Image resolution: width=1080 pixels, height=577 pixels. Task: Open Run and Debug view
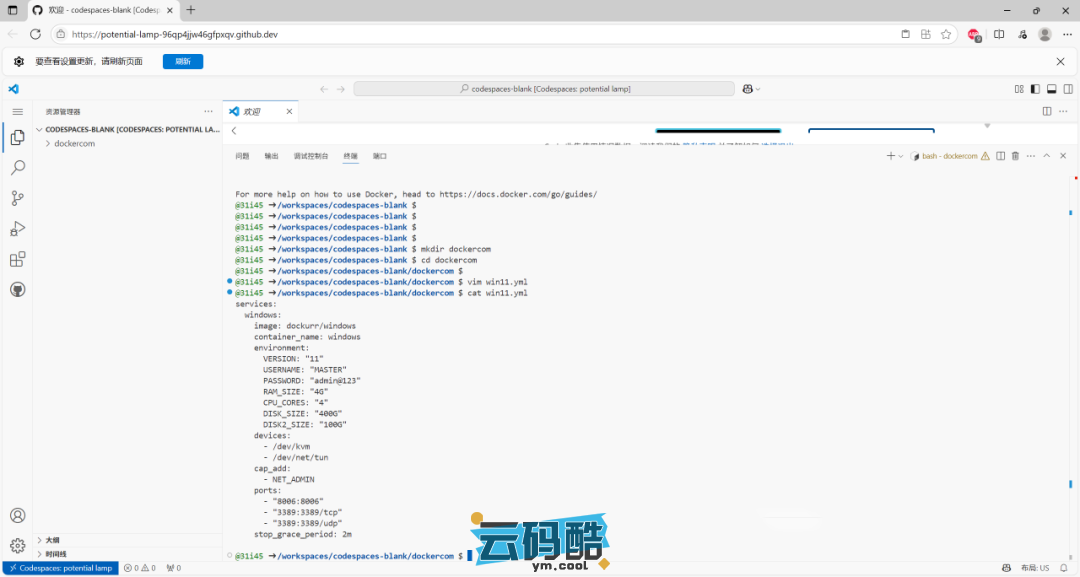(17, 229)
